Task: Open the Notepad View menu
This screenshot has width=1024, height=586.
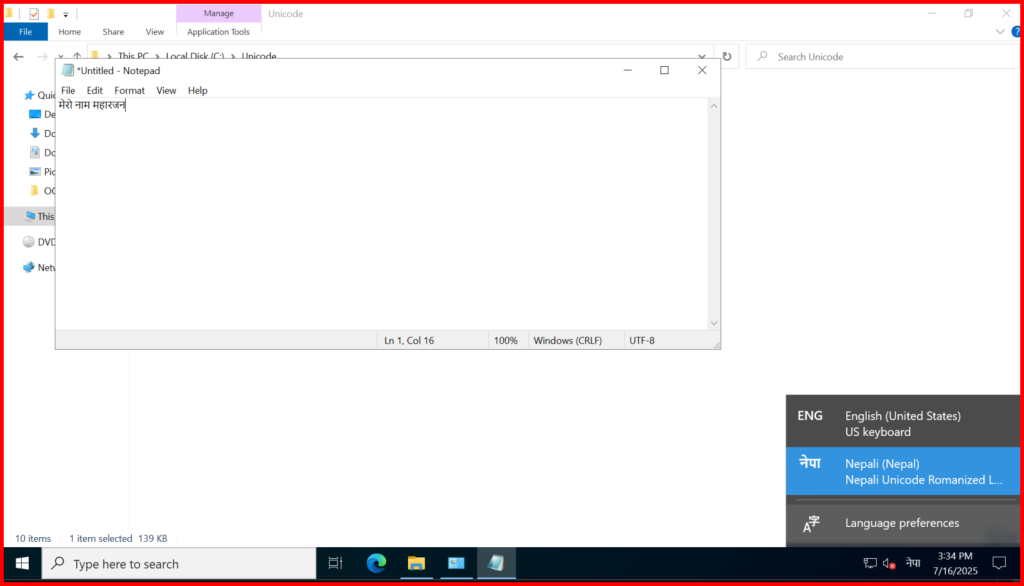Action: 166,90
